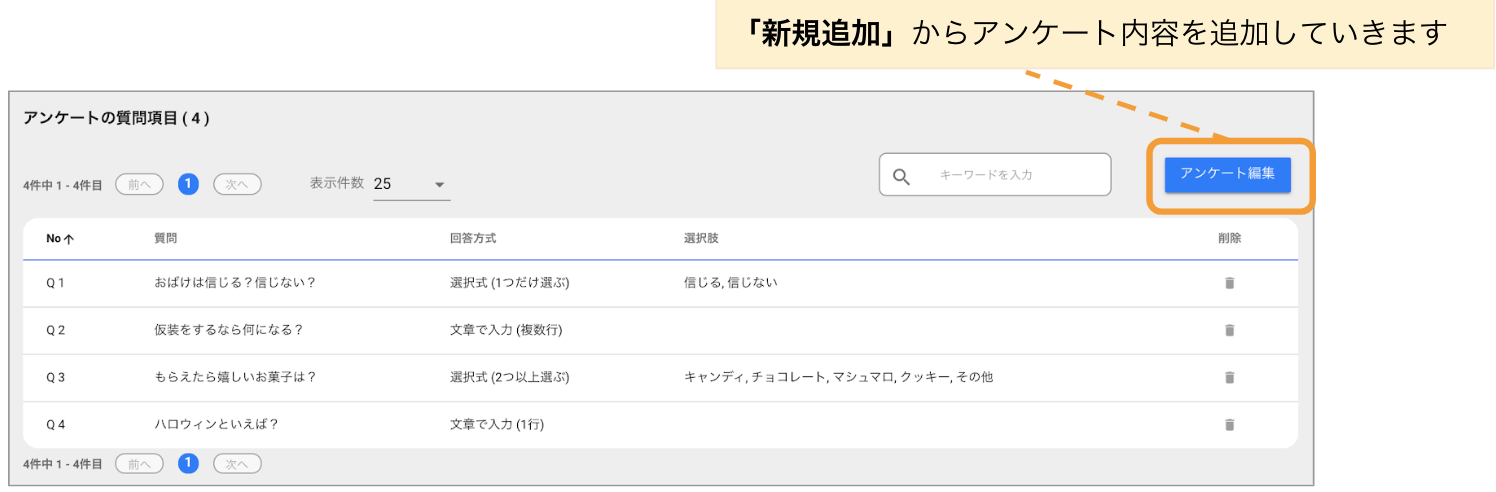This screenshot has height=492, width=1496.
Task: Select question ハロウィンといえば？
Action: [216, 424]
